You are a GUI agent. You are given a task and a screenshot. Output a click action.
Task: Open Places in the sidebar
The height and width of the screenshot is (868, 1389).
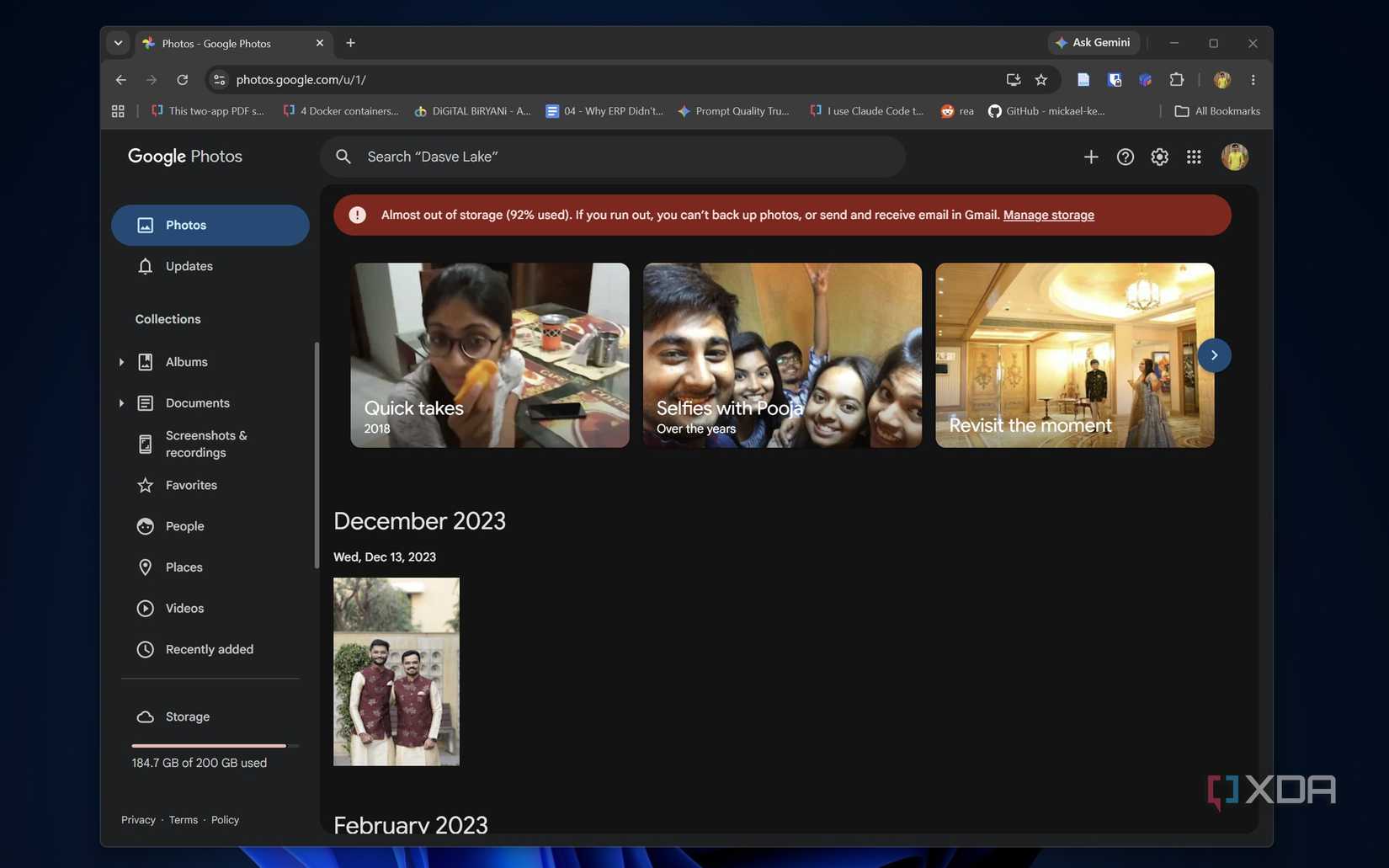click(210, 567)
